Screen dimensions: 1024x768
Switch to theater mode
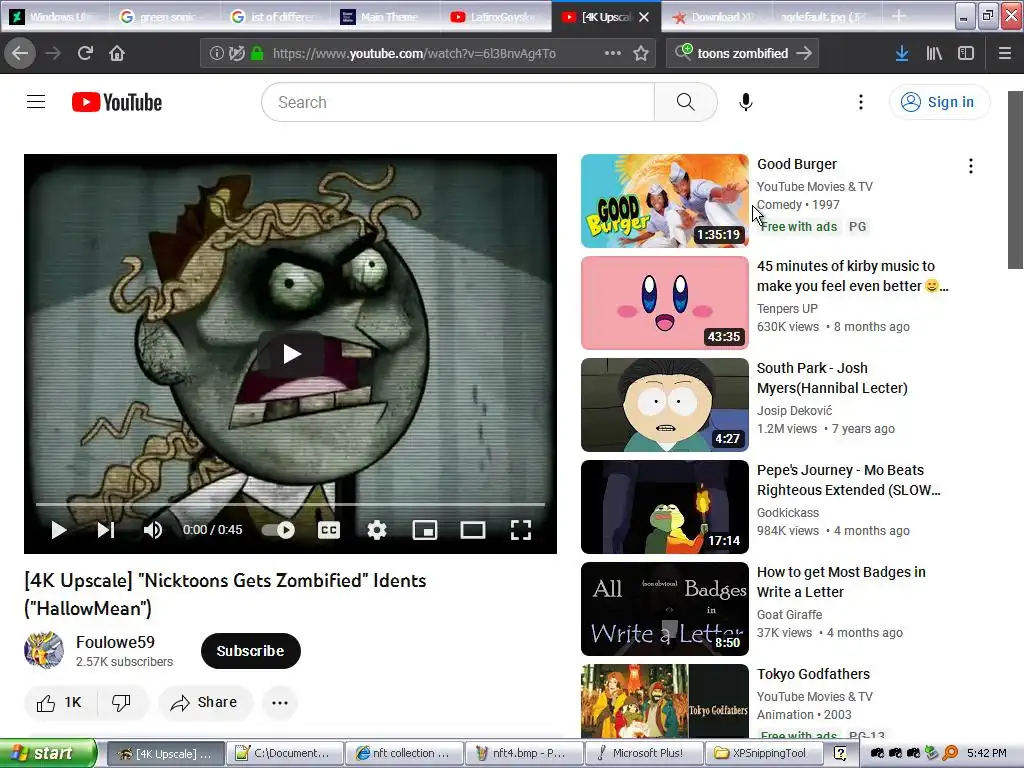473,530
